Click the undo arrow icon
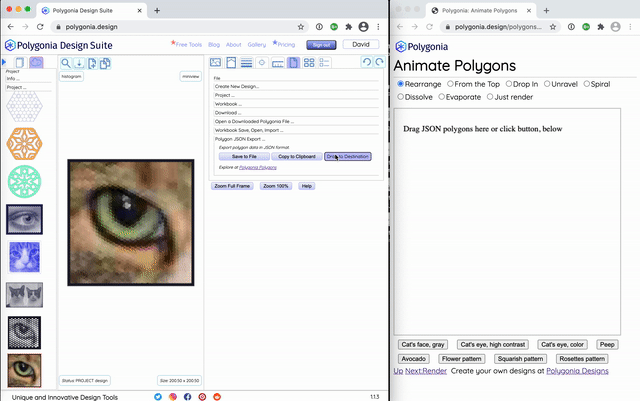This screenshot has width=640, height=401. tap(367, 62)
